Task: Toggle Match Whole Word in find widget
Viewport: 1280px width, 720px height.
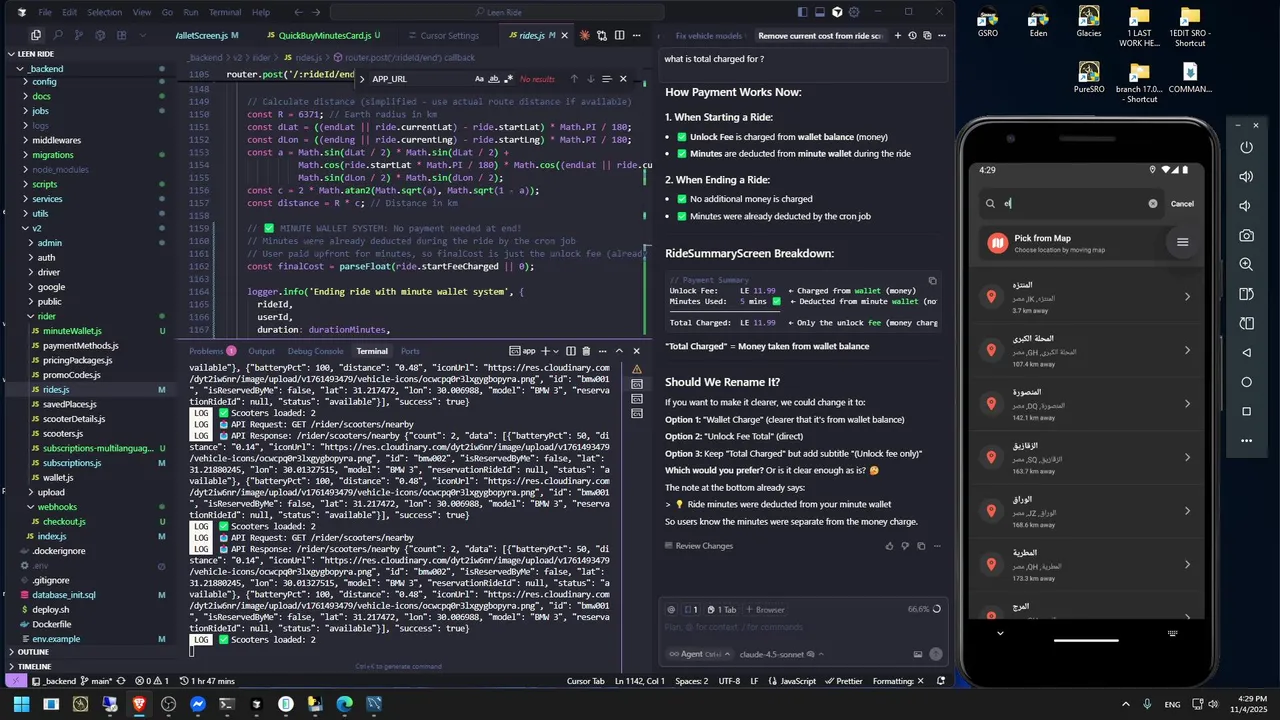Action: click(x=494, y=79)
